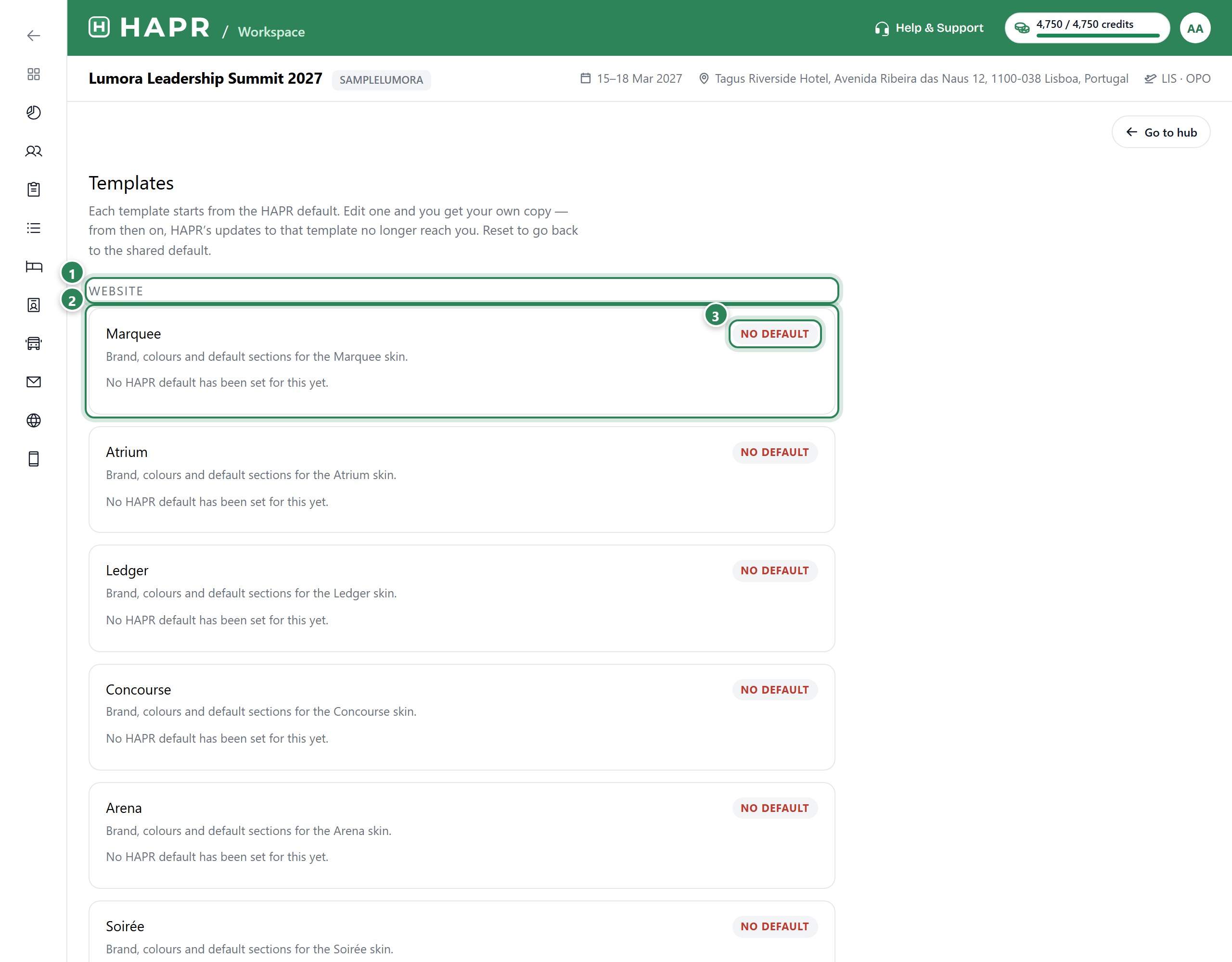Click the NO DEFAULT badge on Concourse
Image resolution: width=1232 pixels, height=962 pixels.
774,690
